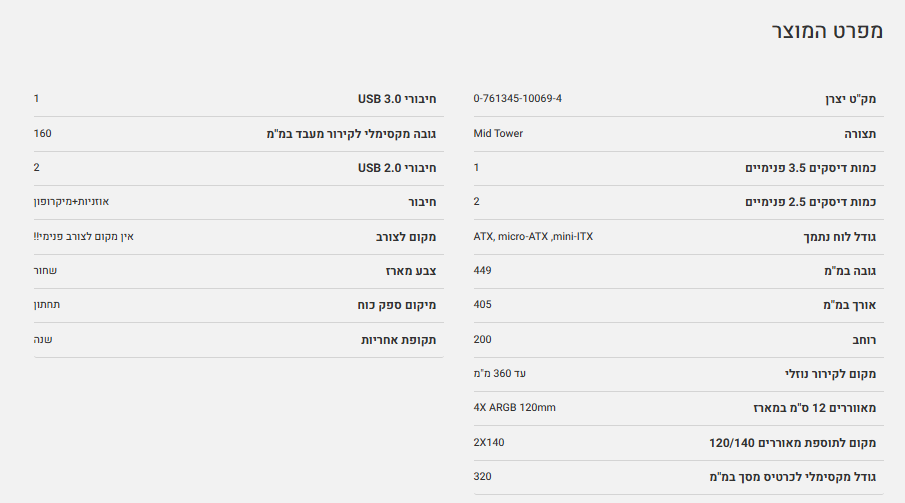
Task: Select the max CPU cooler height 160
Action: (x=42, y=133)
